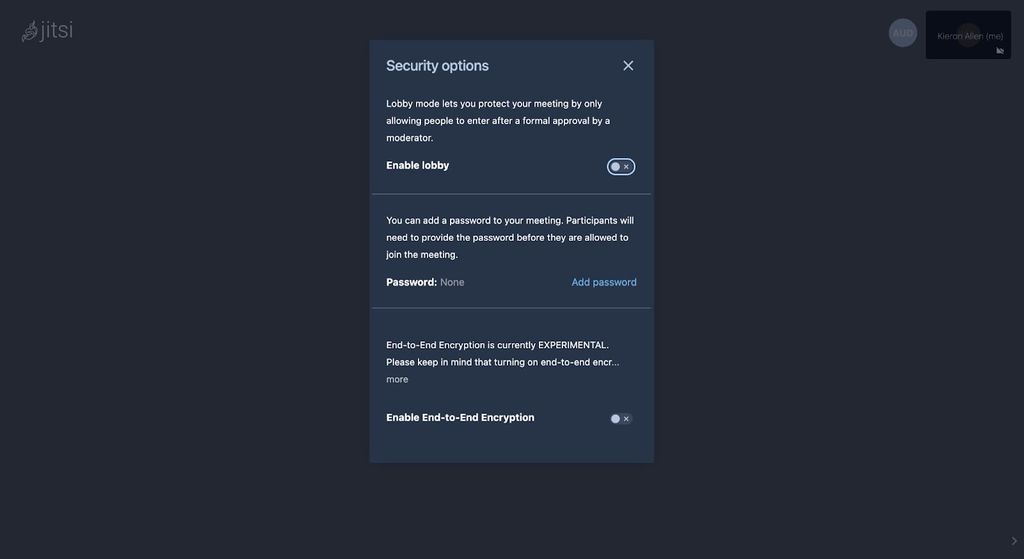Viewport: 1024px width, 559px height.
Task: Toggle the Enable lobby switch
Action: tap(621, 167)
